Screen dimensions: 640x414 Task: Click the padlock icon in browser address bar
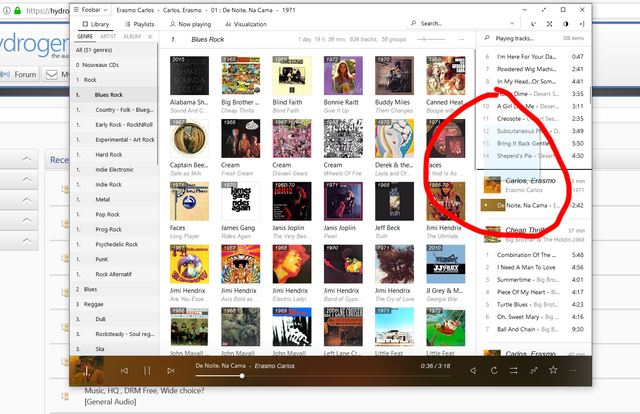[x=17, y=11]
